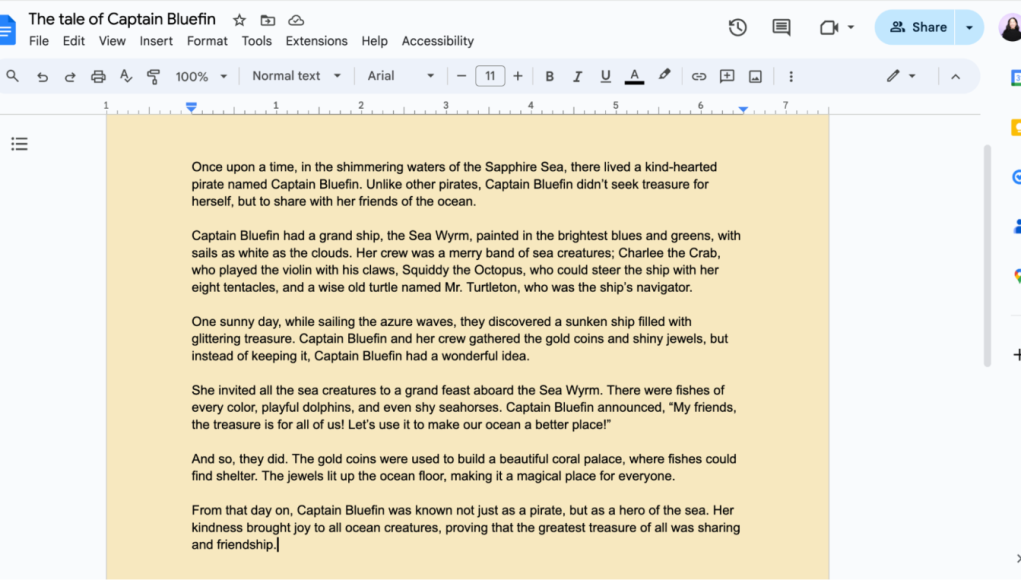Open the Arial font dropdown
The height and width of the screenshot is (580, 1021).
click(400, 76)
